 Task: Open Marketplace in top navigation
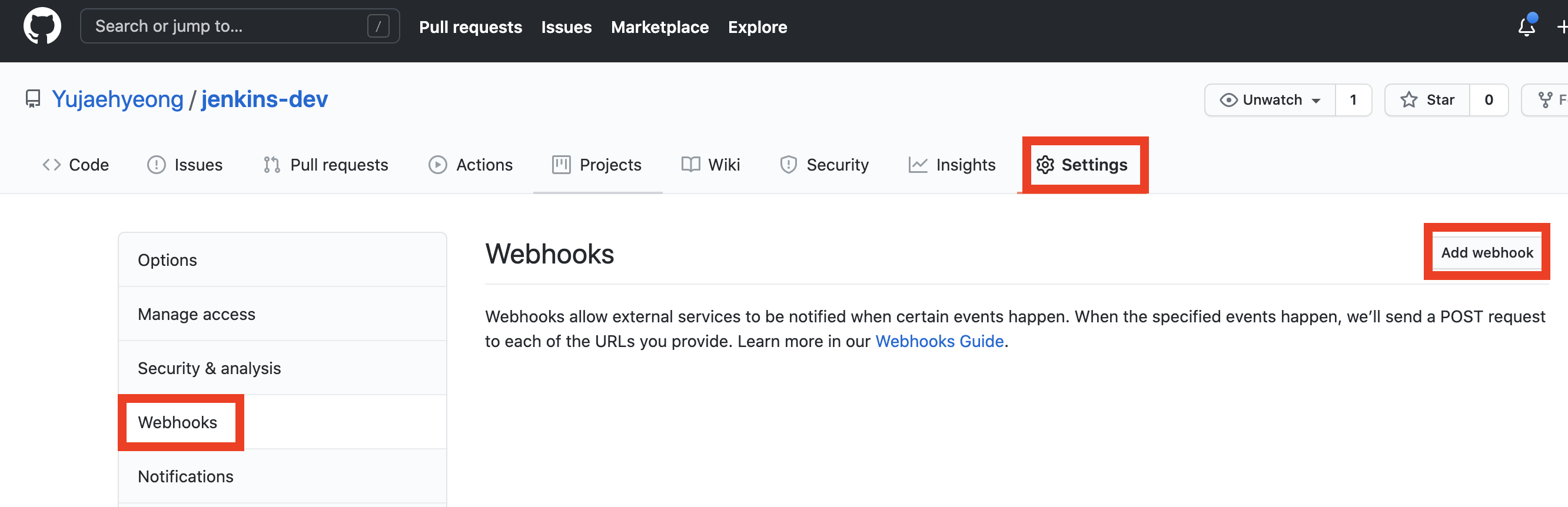pos(660,26)
